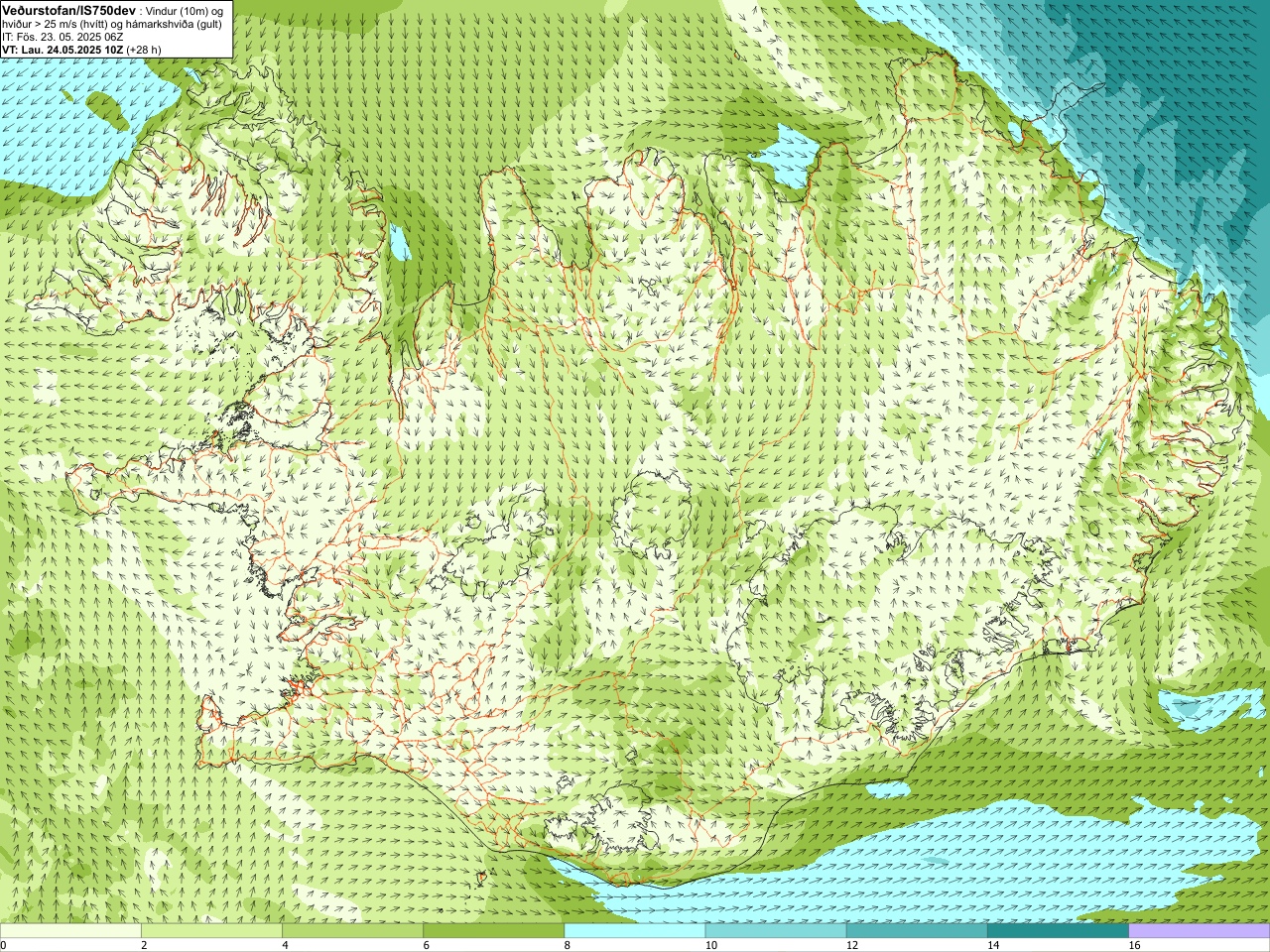Image resolution: width=1270 pixels, height=952 pixels.
Task: Click the pale yellow 0–2 m/s legend swatch
Action: (x=70, y=931)
